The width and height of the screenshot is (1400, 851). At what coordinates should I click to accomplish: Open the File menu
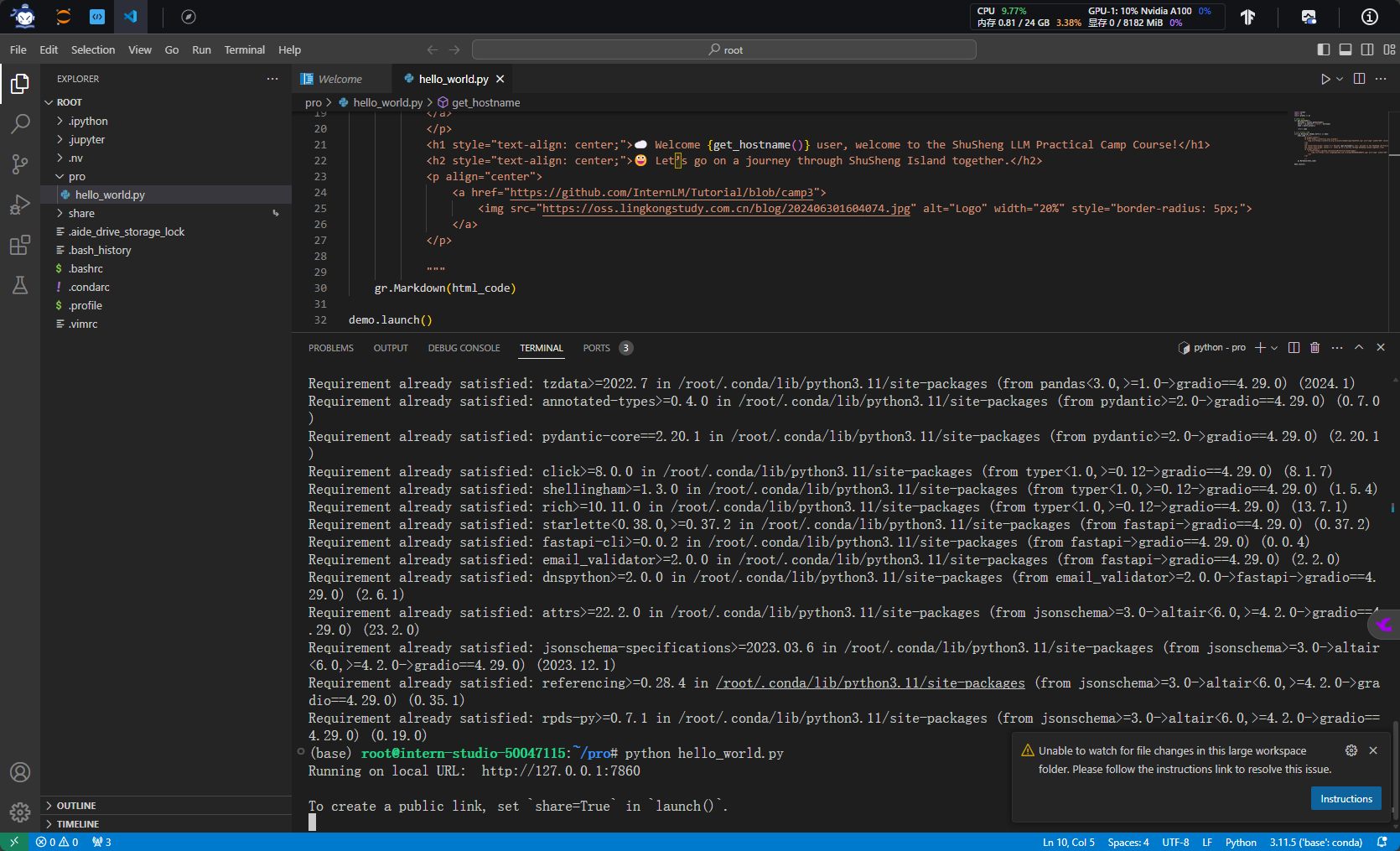point(18,49)
